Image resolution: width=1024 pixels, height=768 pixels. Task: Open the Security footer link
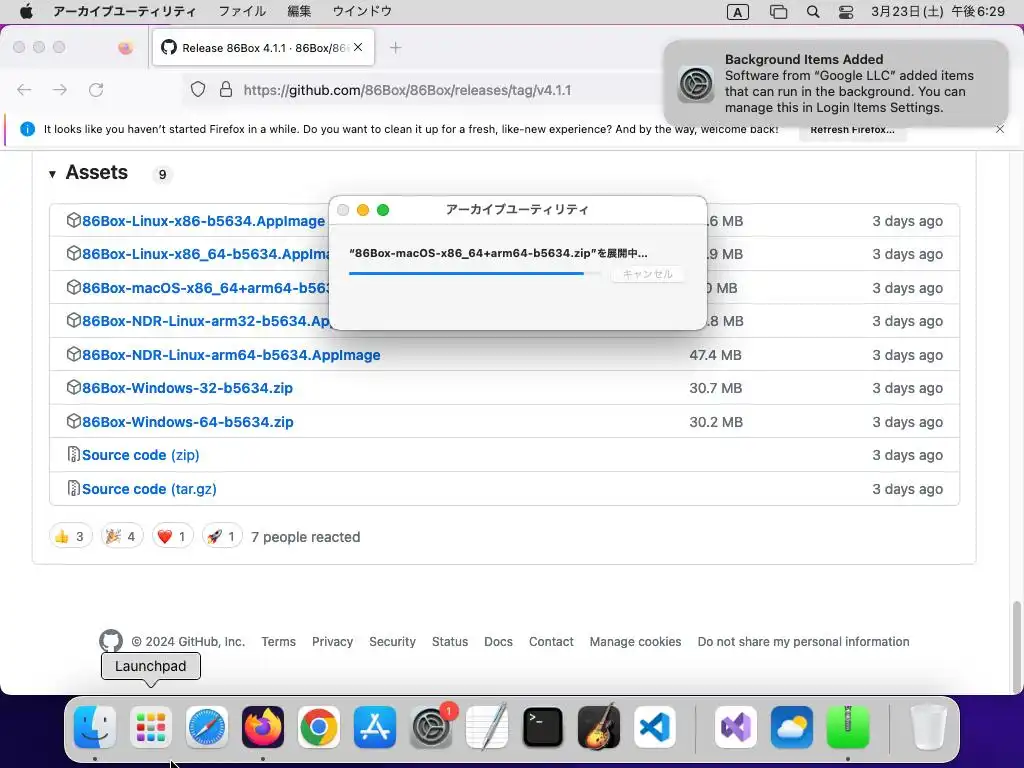[392, 641]
